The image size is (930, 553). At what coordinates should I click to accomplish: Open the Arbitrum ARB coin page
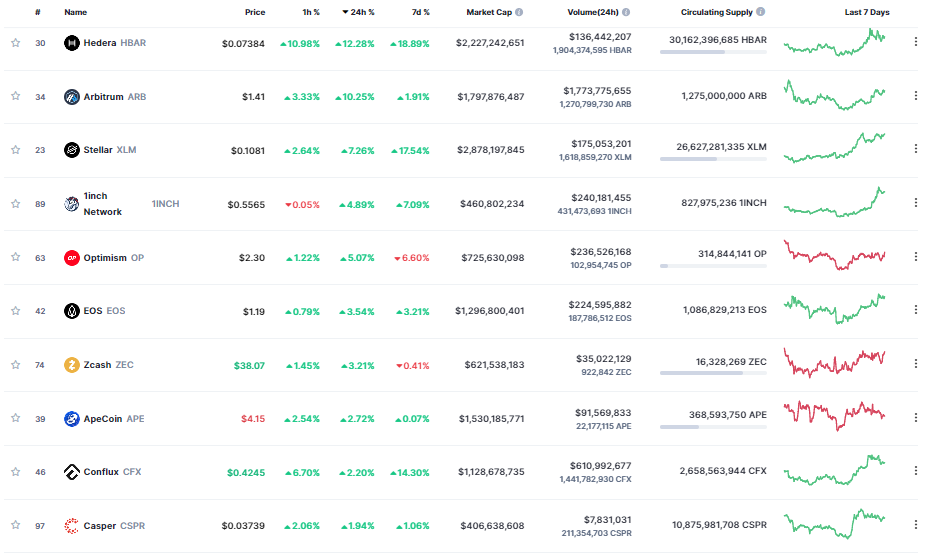pyautogui.click(x=114, y=97)
